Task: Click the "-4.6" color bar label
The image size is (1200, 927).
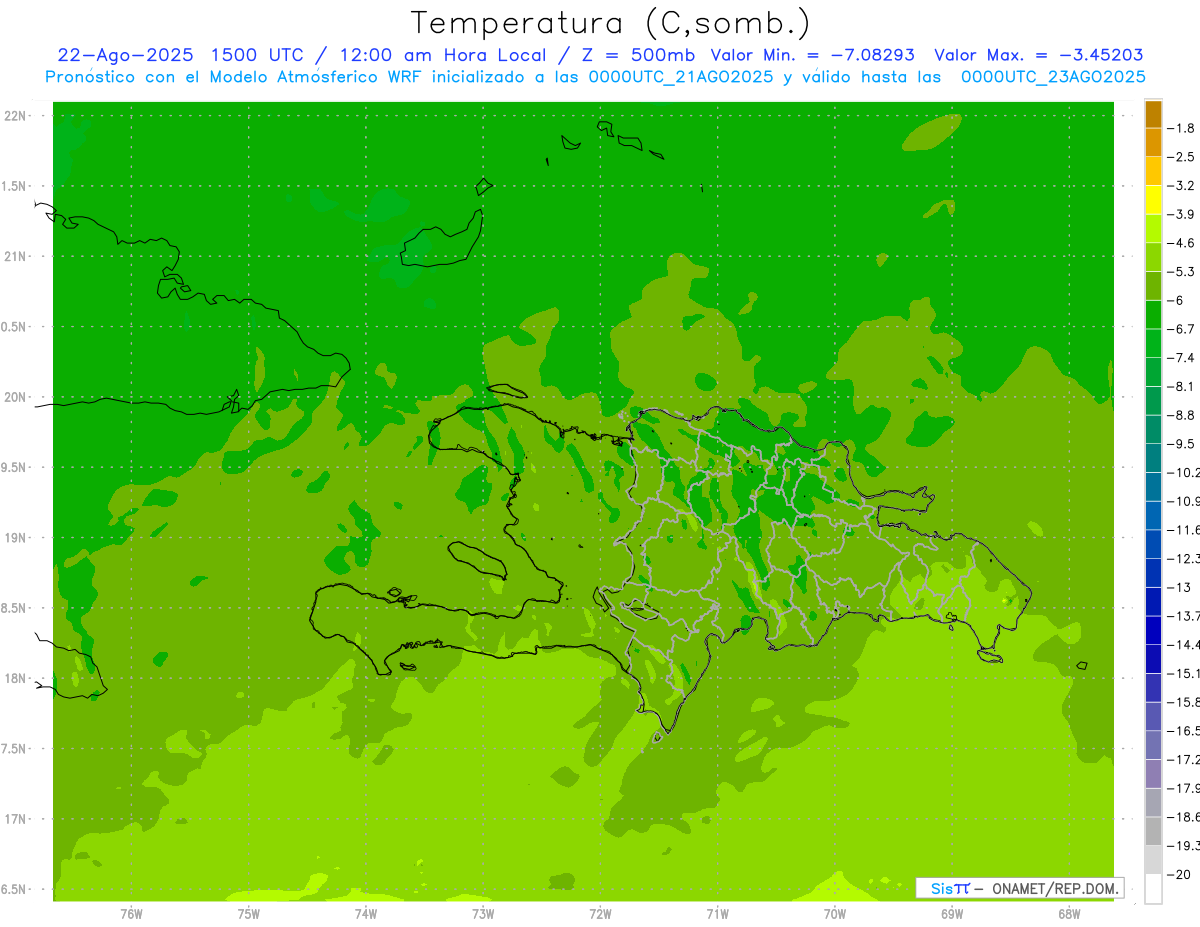Action: coord(1183,243)
